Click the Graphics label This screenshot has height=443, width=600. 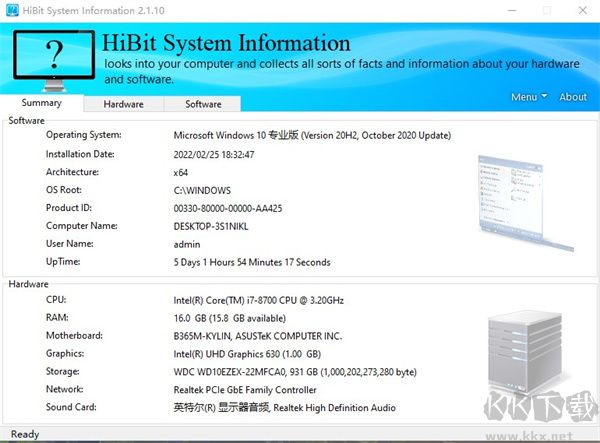[65, 353]
